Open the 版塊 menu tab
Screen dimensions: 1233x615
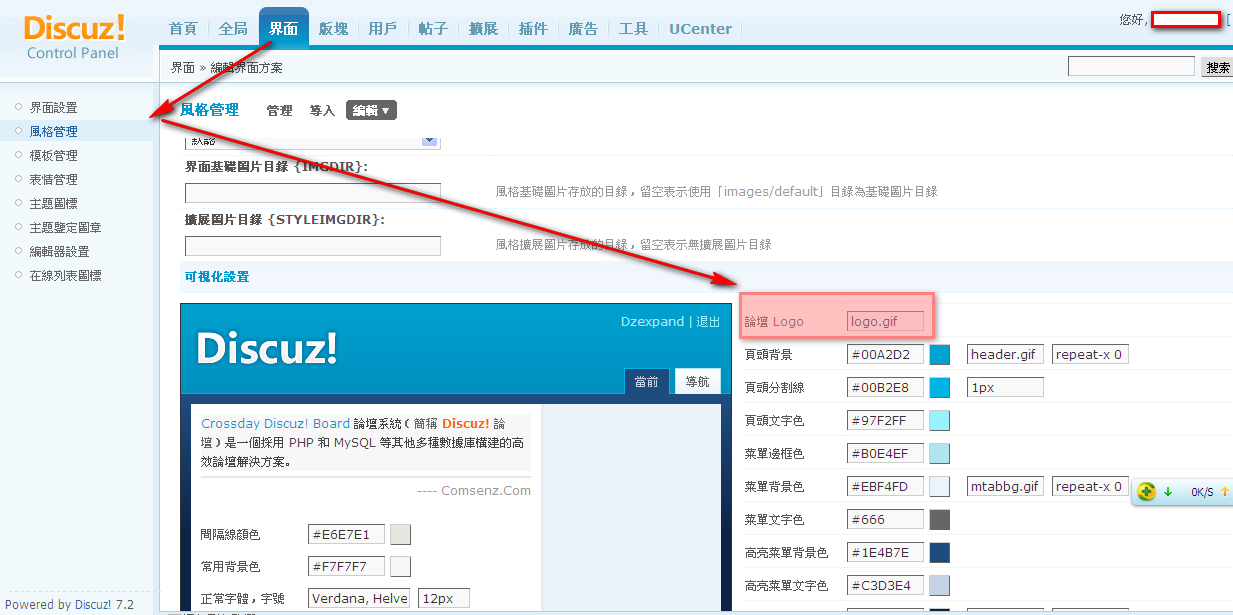[333, 29]
